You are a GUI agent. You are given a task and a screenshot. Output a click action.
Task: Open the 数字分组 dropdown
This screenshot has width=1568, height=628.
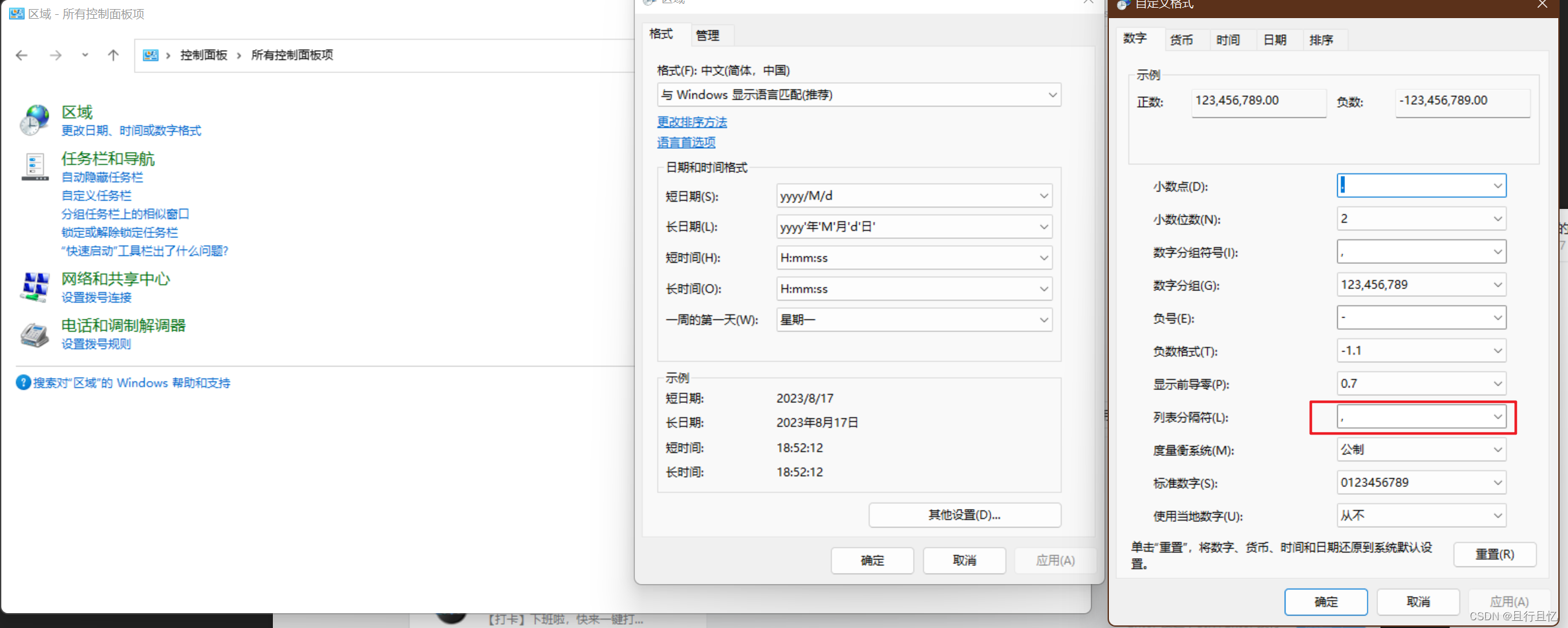coord(1421,285)
